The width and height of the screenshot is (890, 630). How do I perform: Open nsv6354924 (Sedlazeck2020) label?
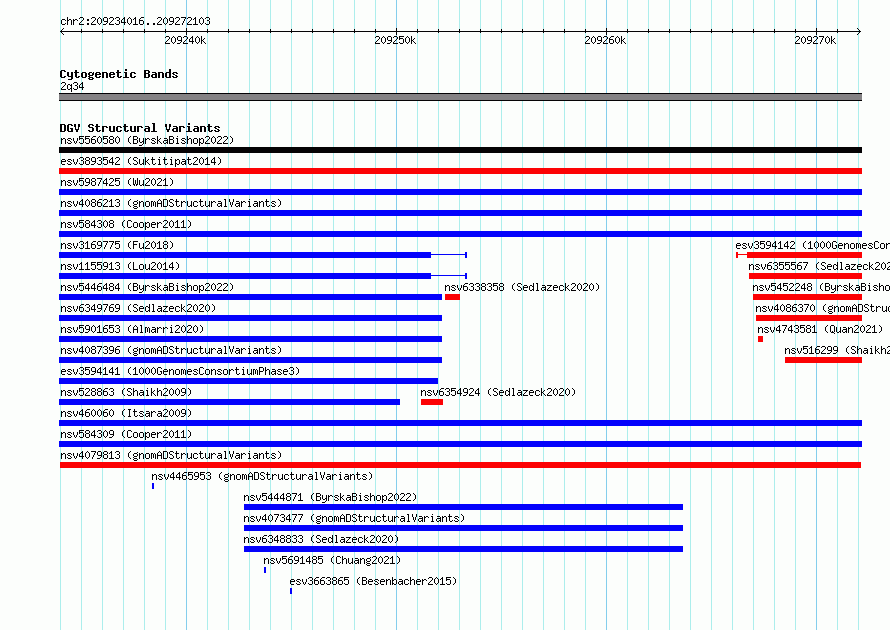click(498, 392)
